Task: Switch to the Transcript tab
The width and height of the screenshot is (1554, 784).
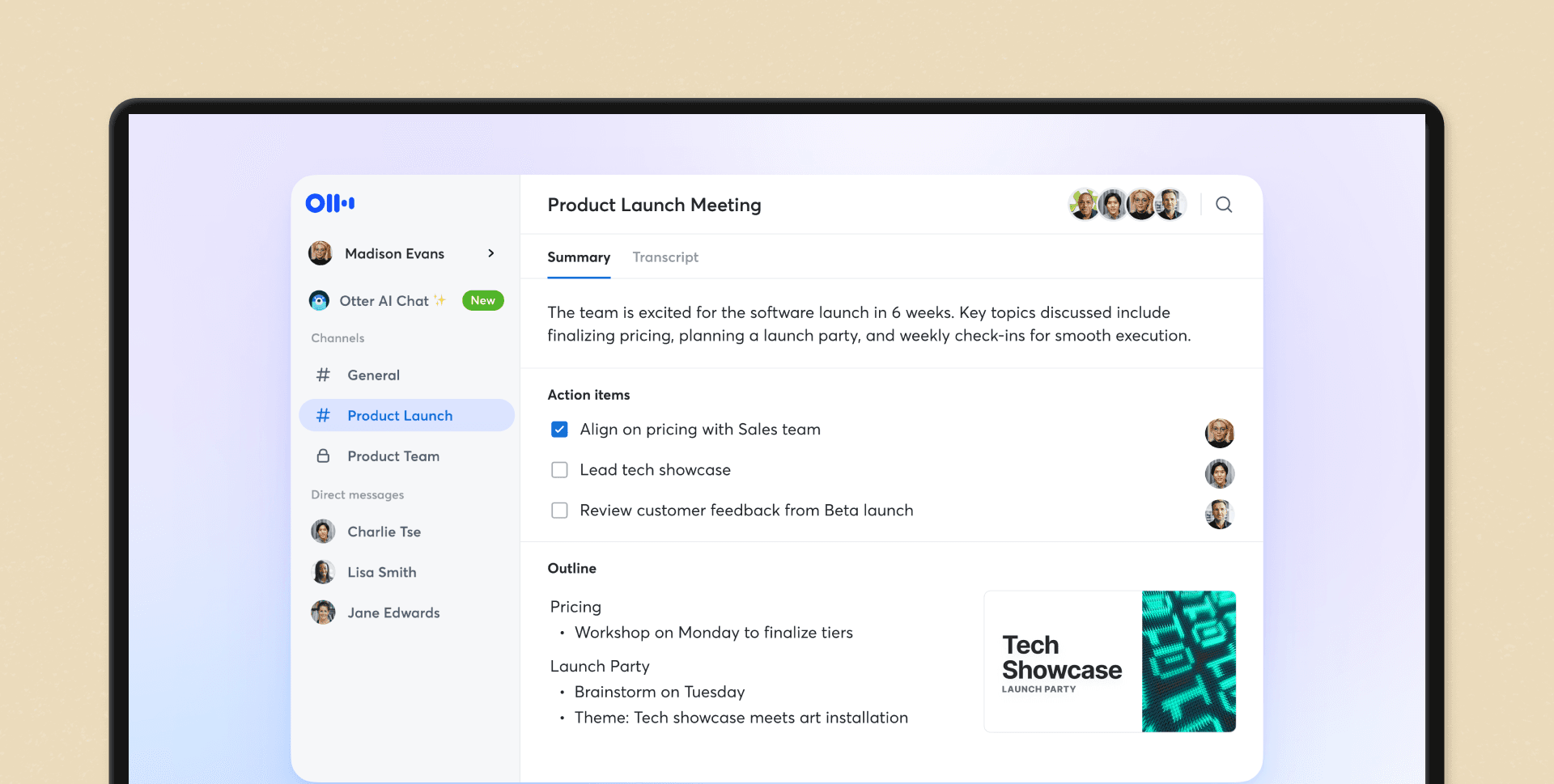Action: click(665, 257)
